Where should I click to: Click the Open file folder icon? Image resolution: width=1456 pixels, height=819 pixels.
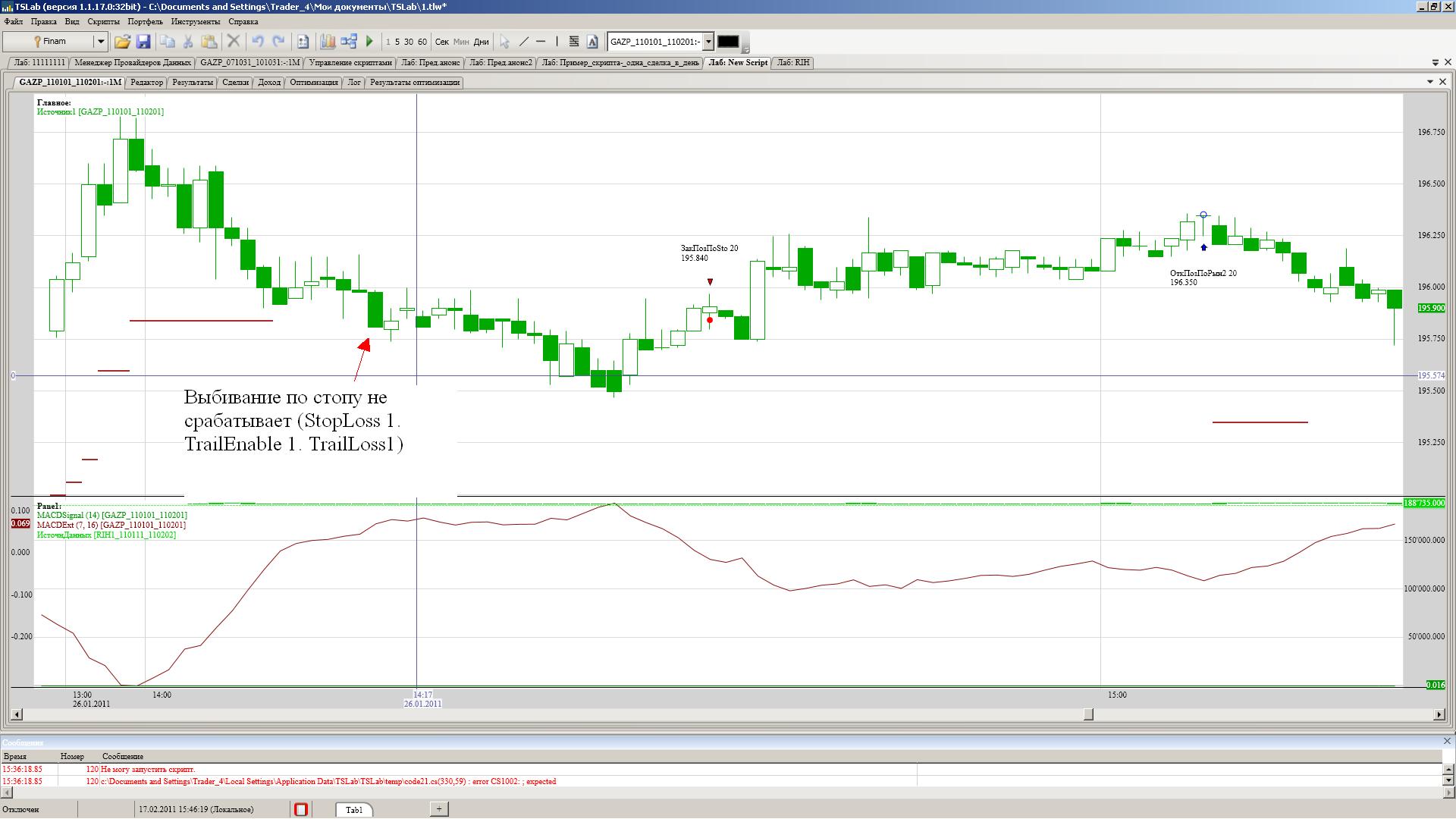coord(122,42)
